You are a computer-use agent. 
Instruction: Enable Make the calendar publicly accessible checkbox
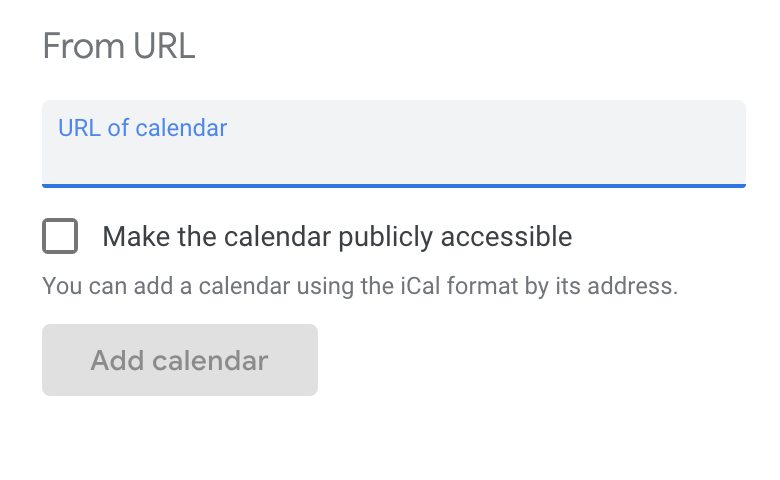[x=60, y=237]
